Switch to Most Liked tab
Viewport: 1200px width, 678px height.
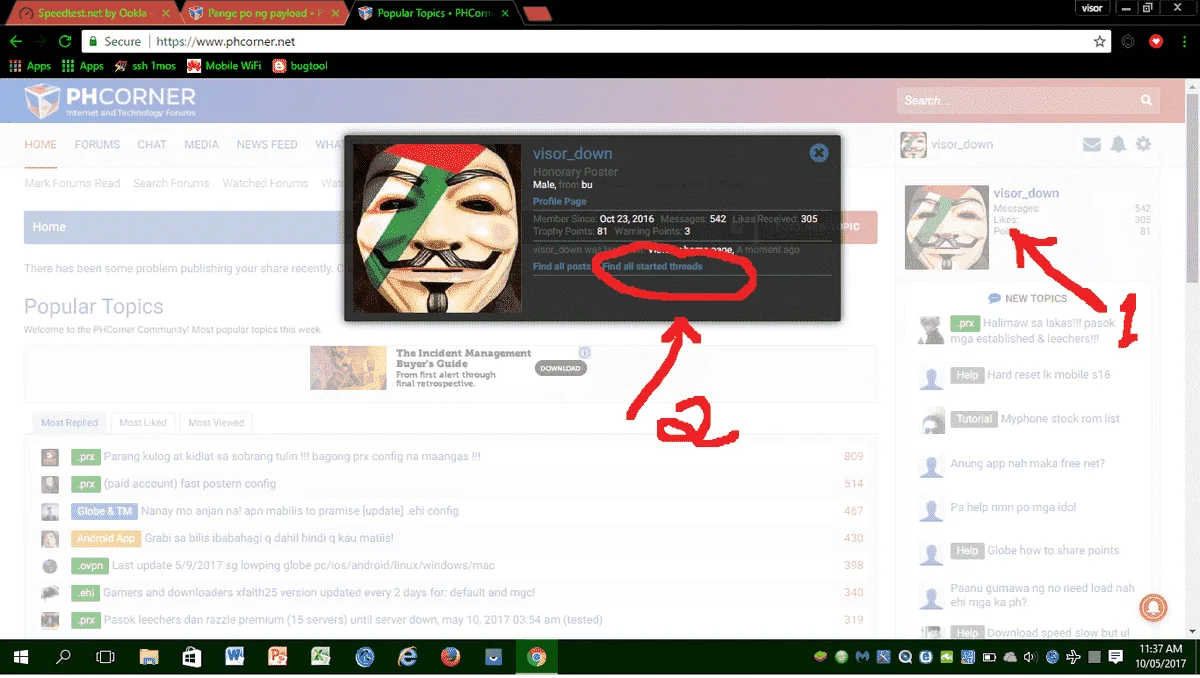pos(143,423)
